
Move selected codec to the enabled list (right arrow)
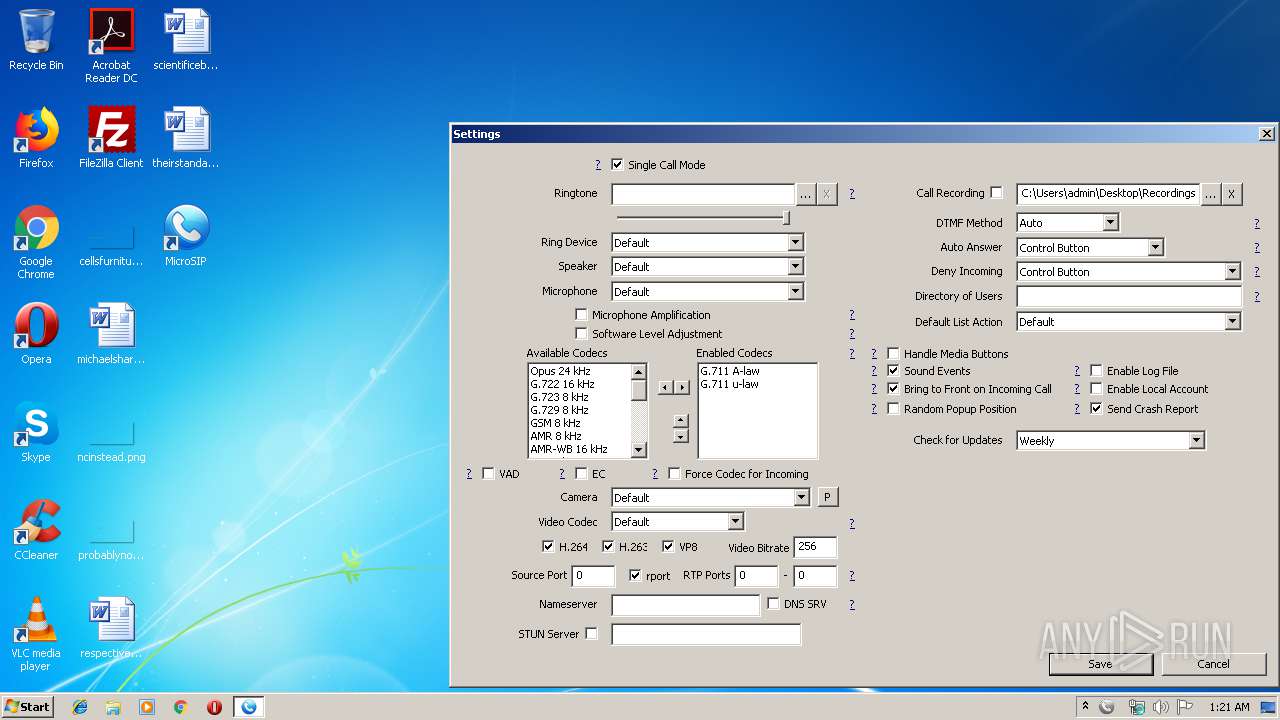682,387
